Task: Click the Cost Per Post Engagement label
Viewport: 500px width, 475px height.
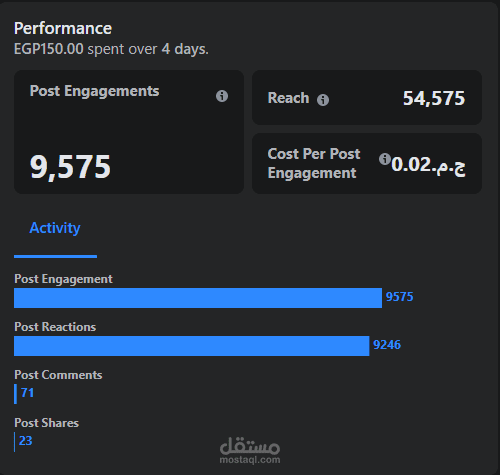Action: coord(314,163)
